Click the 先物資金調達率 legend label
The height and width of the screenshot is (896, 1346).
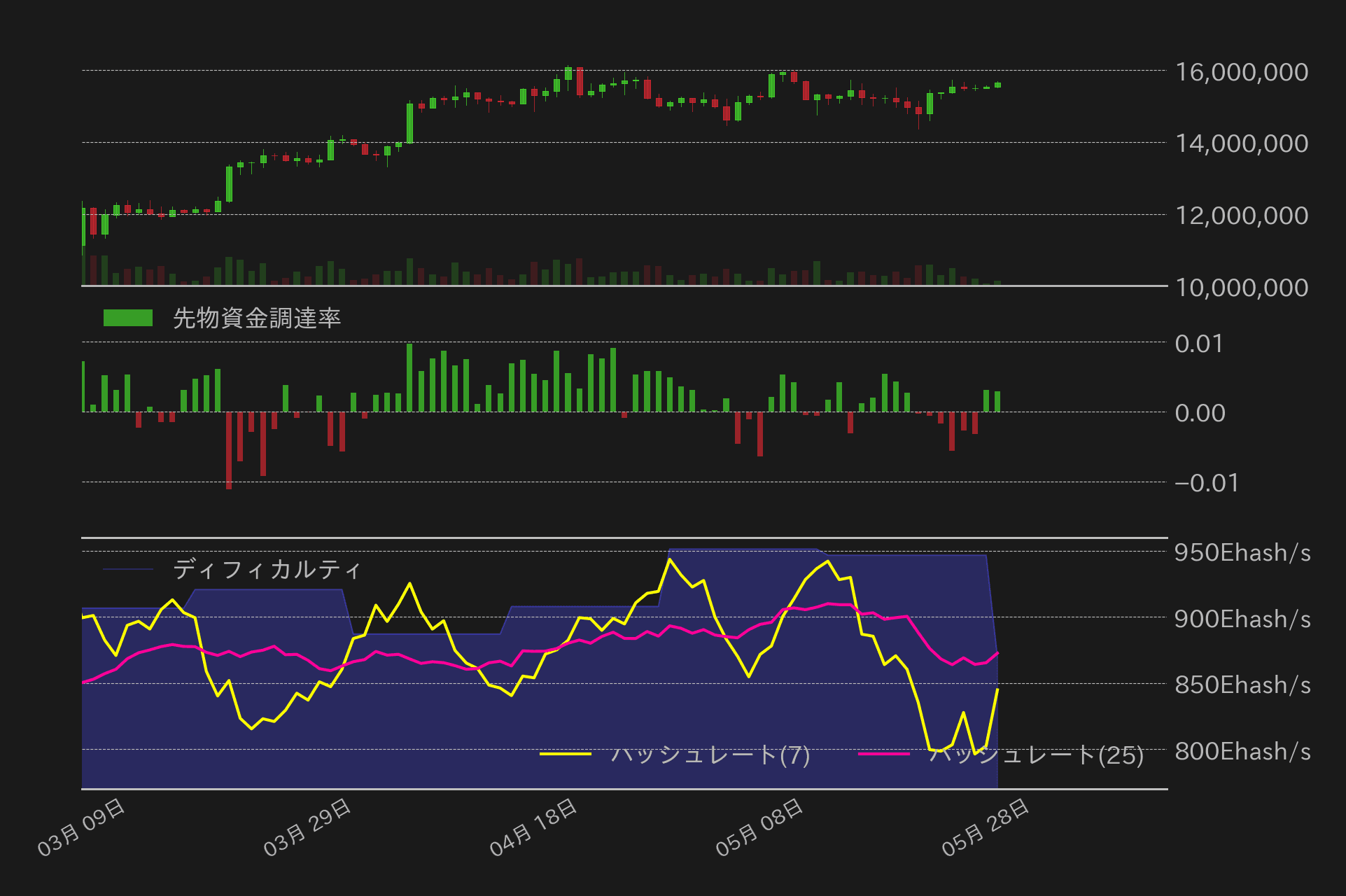pyautogui.click(x=256, y=318)
